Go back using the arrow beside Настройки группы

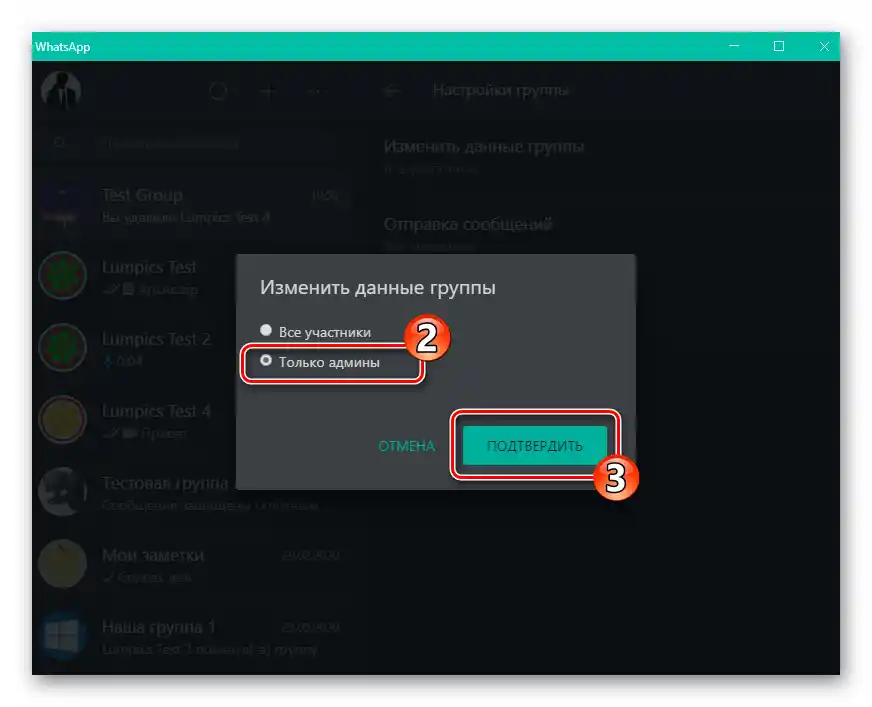392,91
